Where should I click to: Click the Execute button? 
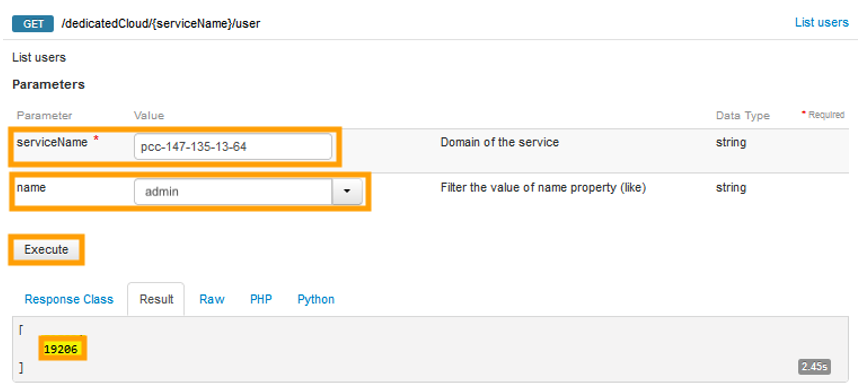[x=46, y=250]
